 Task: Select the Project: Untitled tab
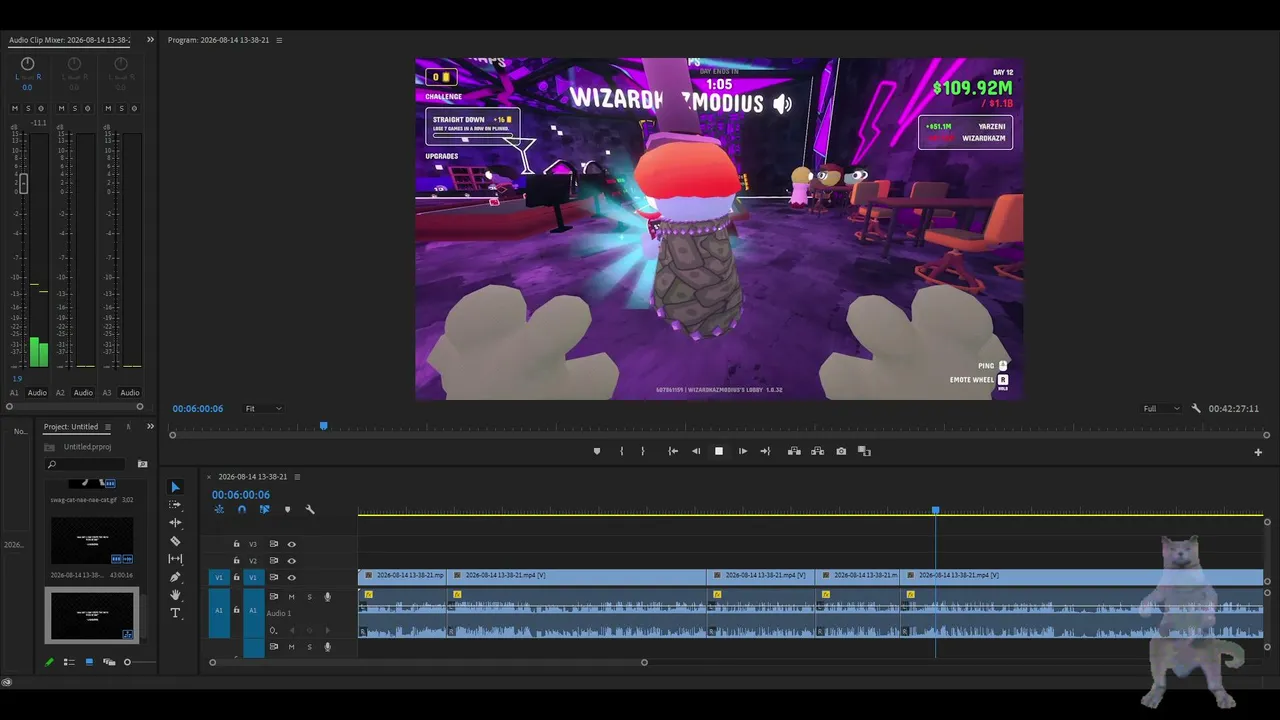71,427
